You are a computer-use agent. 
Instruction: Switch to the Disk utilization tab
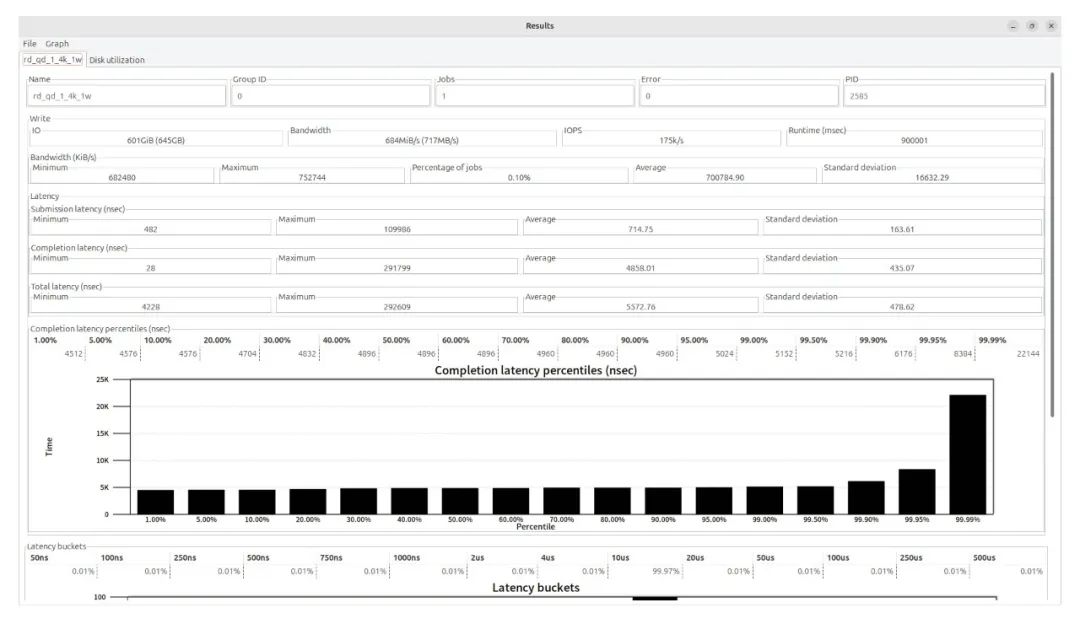[x=117, y=60]
